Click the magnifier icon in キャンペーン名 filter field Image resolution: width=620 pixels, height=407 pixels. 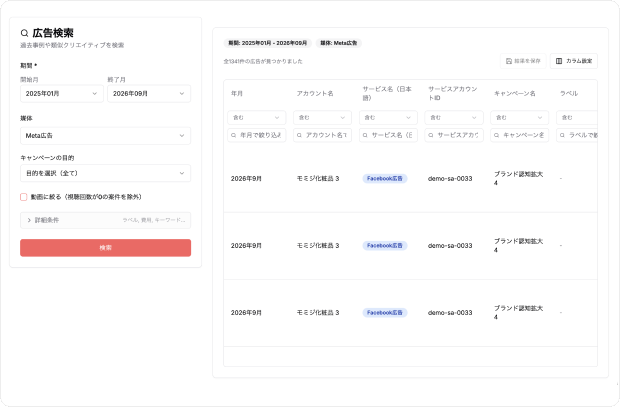[x=496, y=135]
